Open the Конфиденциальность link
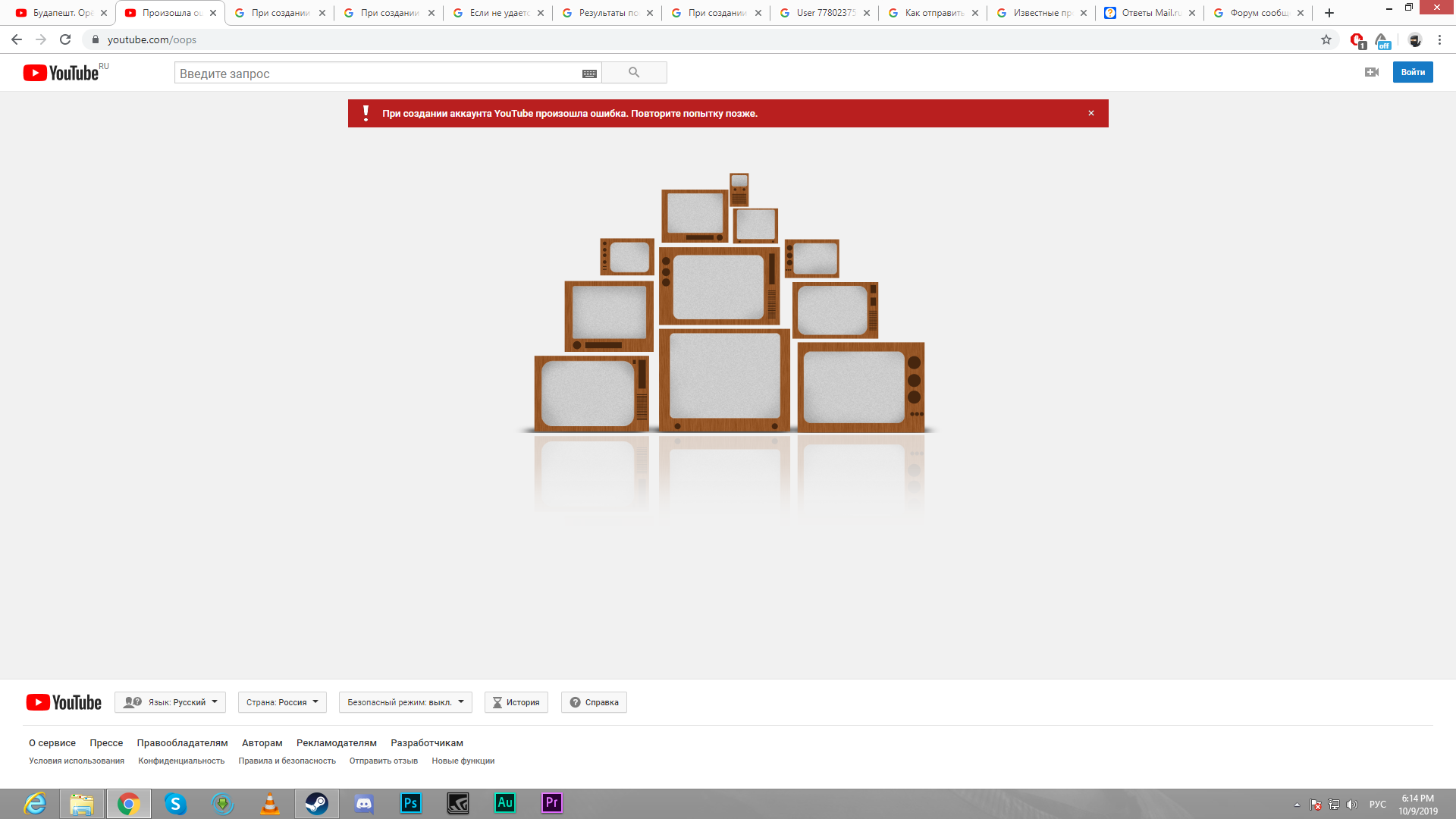 (x=181, y=761)
